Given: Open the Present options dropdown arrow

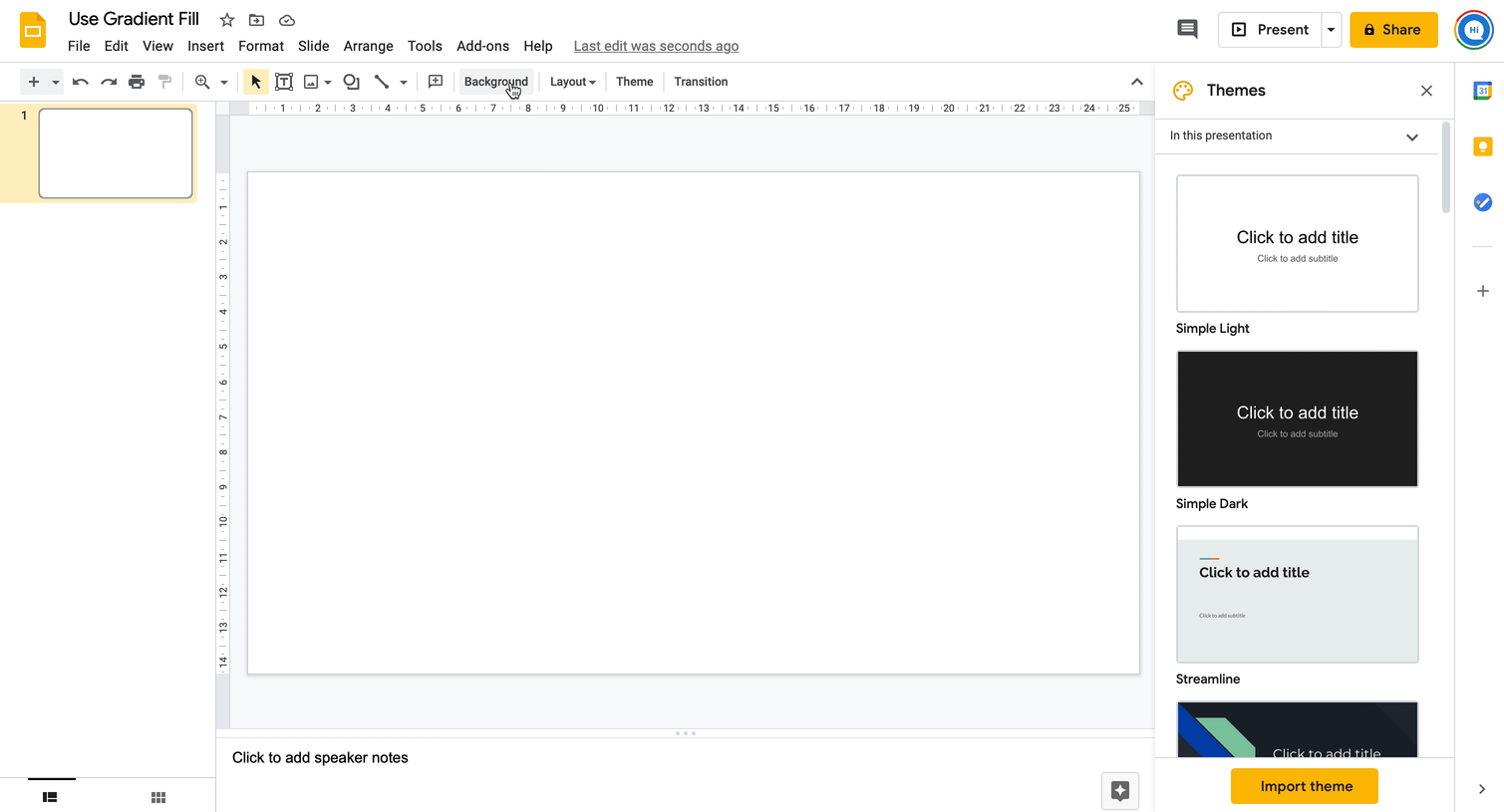Looking at the screenshot, I should pyautogui.click(x=1331, y=30).
